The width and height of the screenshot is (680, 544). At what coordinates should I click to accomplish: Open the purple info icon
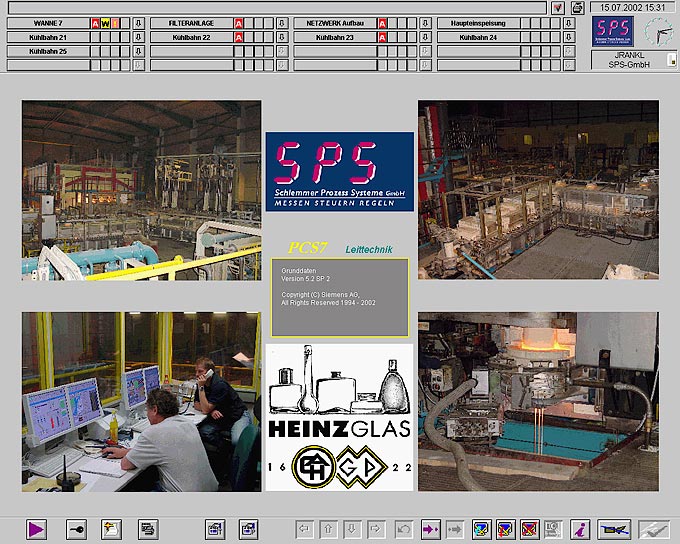580,529
